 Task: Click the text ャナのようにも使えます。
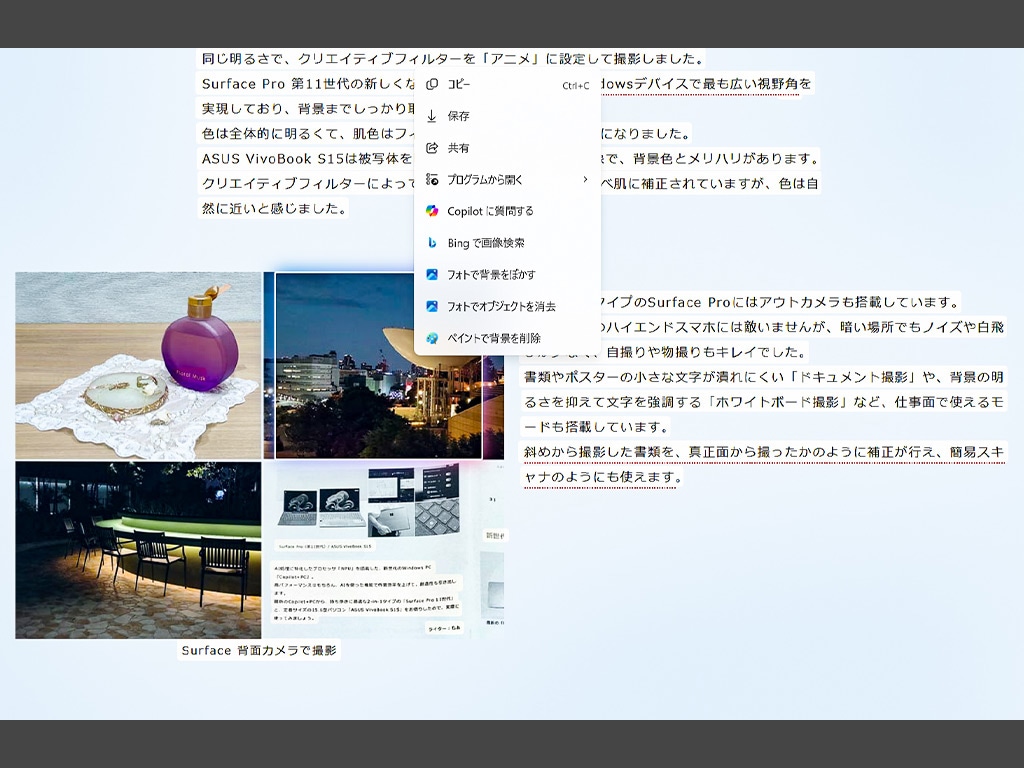(602, 477)
